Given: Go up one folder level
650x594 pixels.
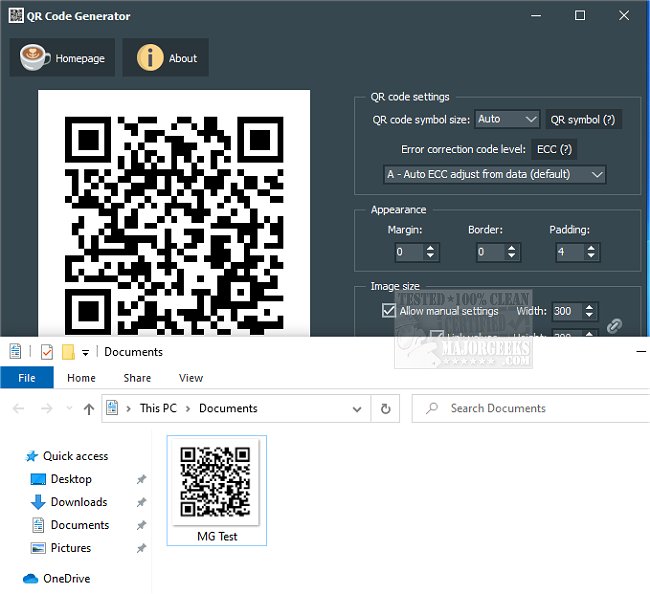Looking at the screenshot, I should [89, 409].
